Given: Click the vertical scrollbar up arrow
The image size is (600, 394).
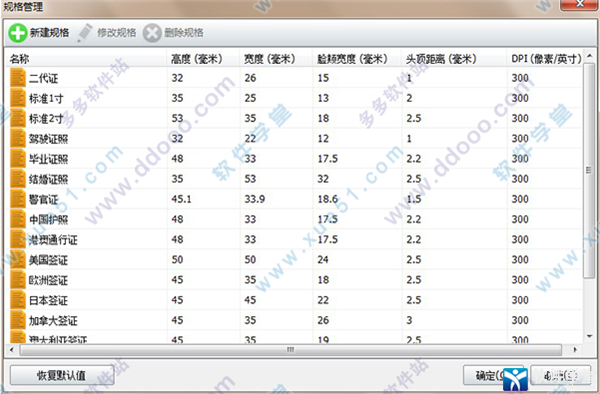Looking at the screenshot, I should coord(589,56).
